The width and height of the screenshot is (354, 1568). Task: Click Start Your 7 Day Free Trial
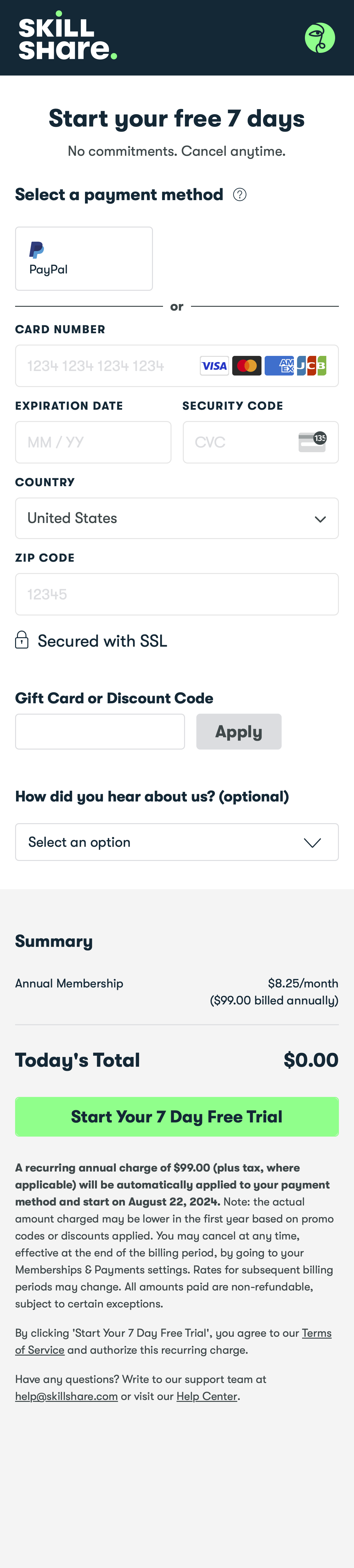[x=177, y=1116]
